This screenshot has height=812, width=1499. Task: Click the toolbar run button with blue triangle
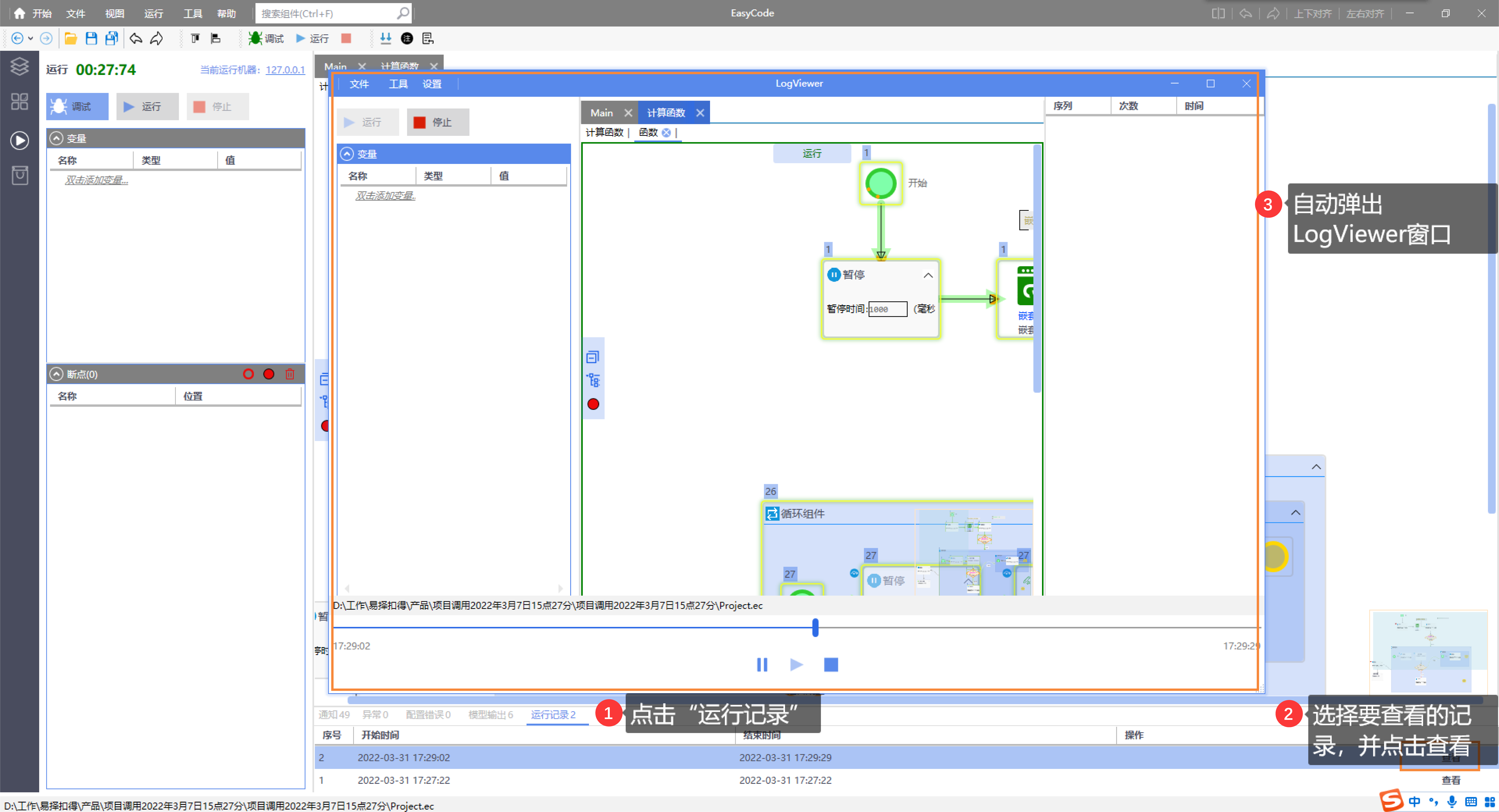312,38
